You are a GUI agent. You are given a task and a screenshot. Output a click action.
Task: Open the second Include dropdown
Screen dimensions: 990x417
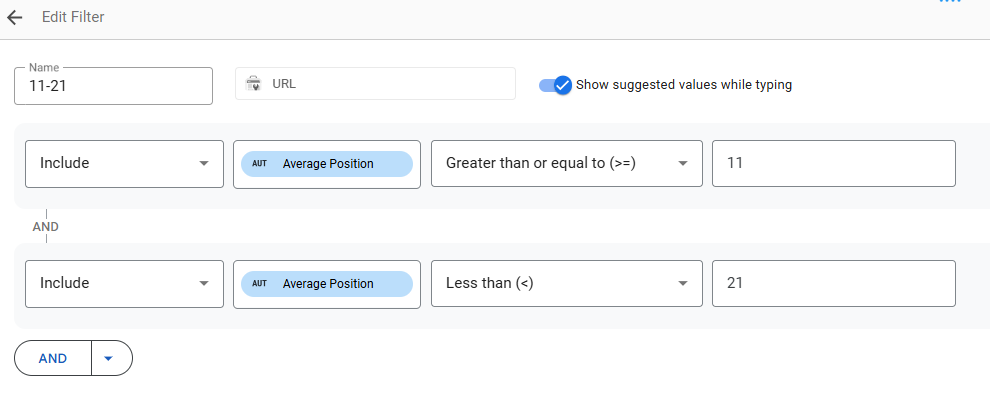coord(124,284)
